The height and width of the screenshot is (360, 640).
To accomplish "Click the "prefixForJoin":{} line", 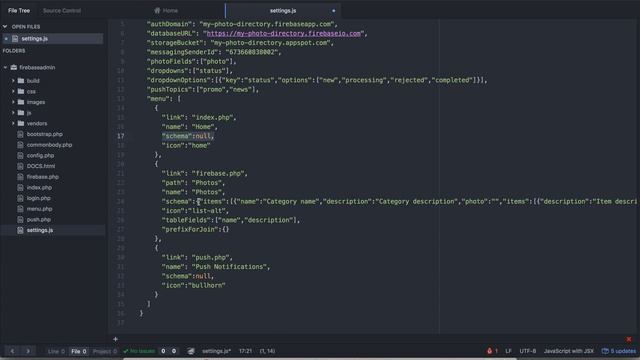I will coord(196,229).
